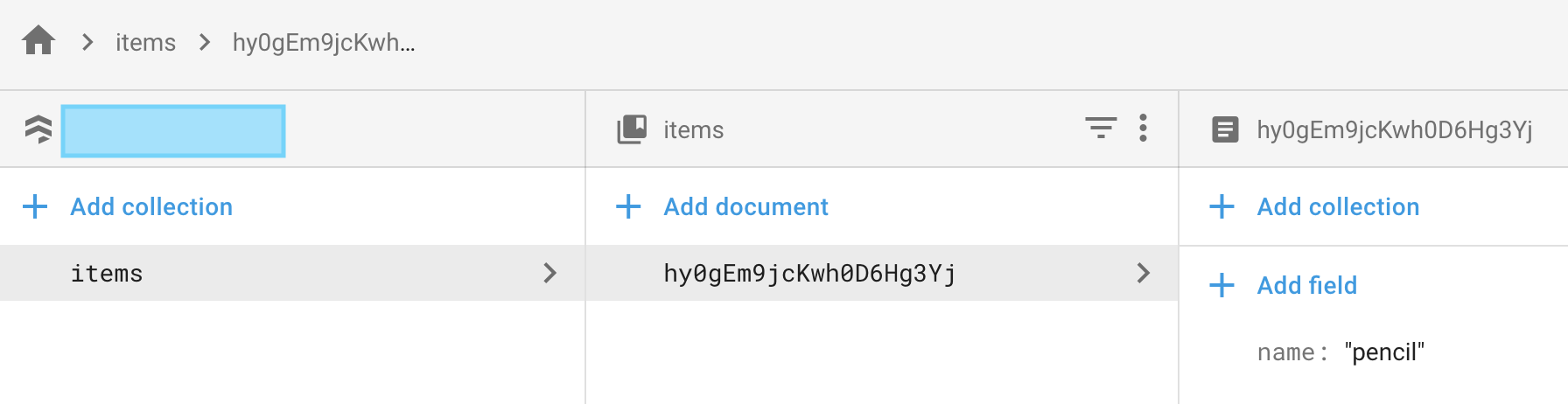The width and height of the screenshot is (1568, 404).
Task: Click the items collection icon in header
Action: 632,129
